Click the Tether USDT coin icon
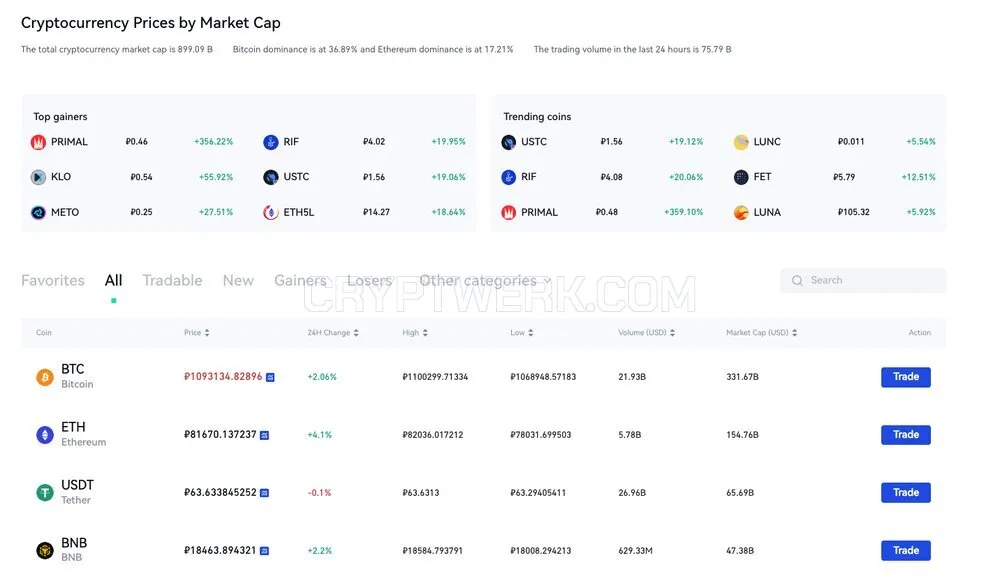 45,492
